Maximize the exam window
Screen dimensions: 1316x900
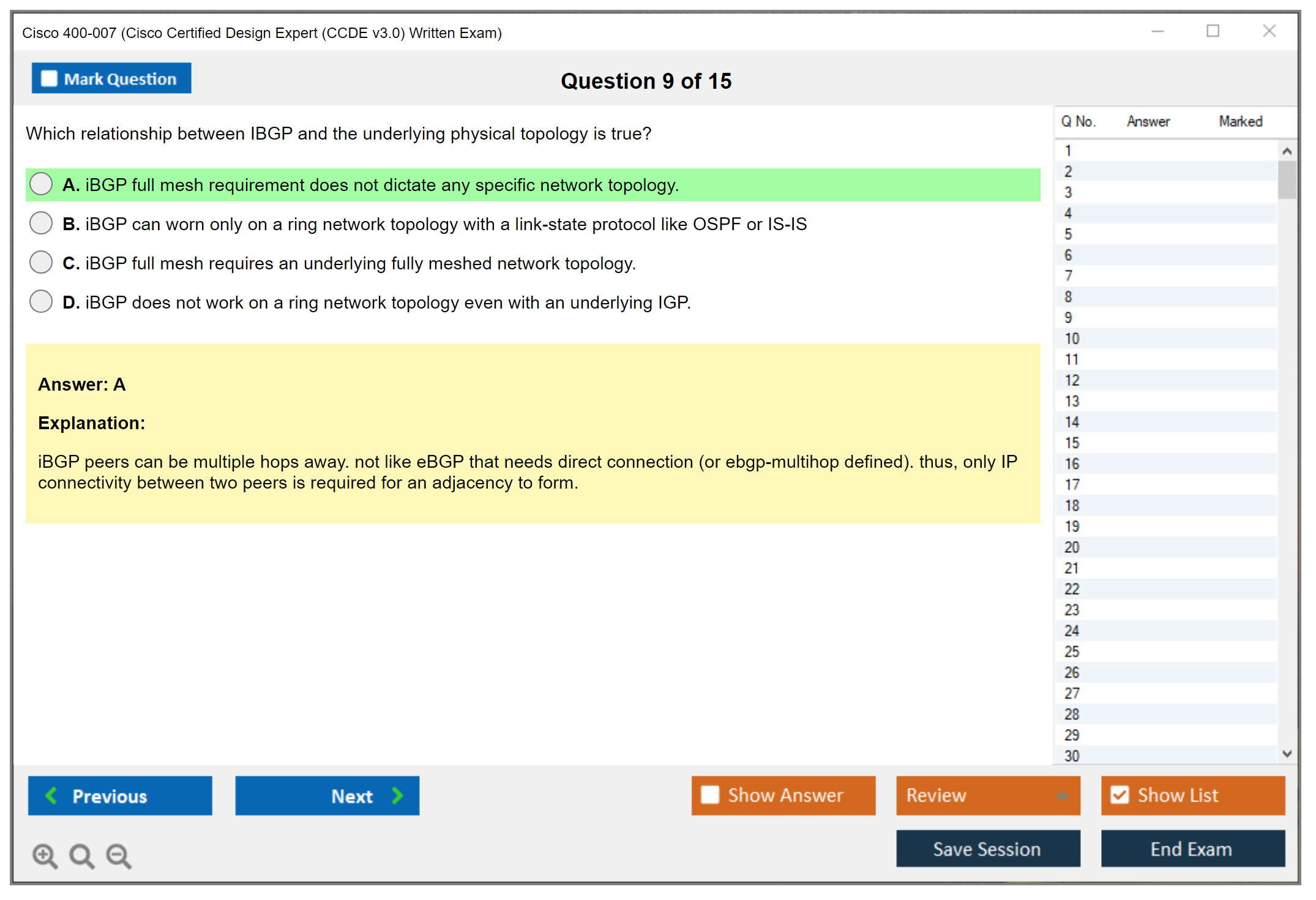click(x=1213, y=31)
